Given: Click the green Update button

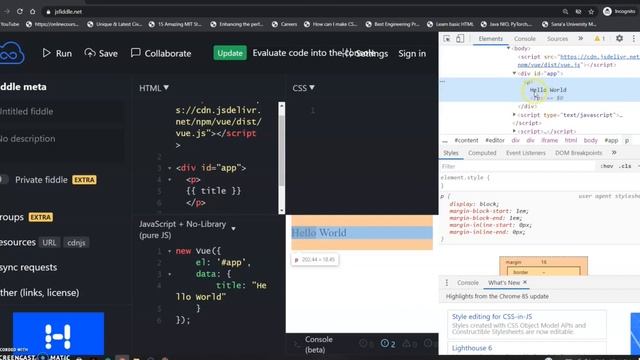Looking at the screenshot, I should (230, 53).
